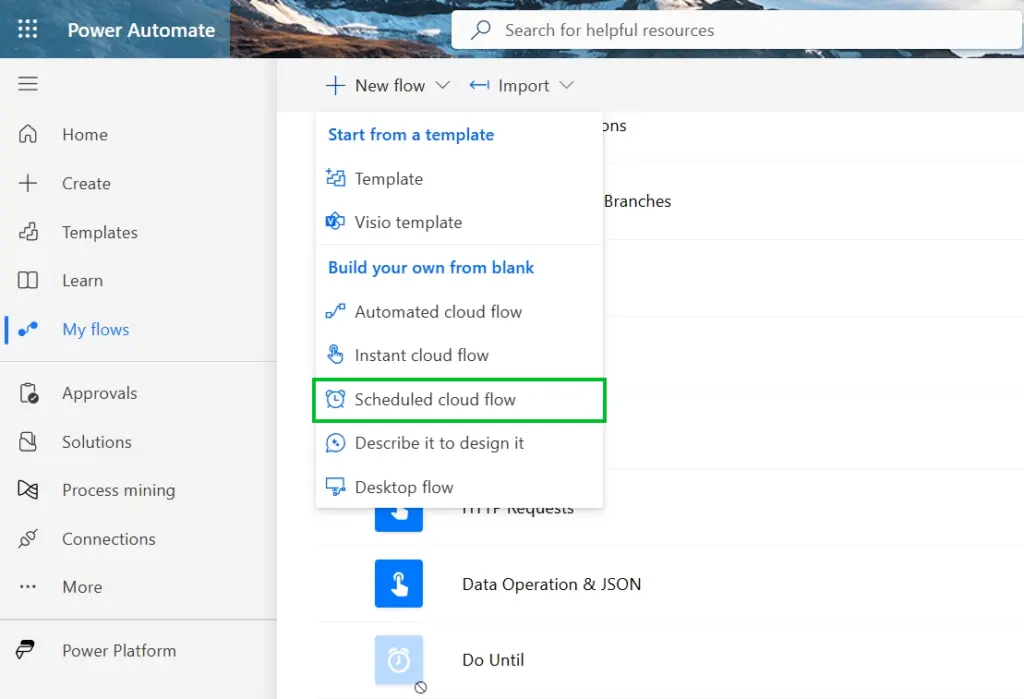
Task: Open the Do Until flow
Action: pyautogui.click(x=493, y=660)
